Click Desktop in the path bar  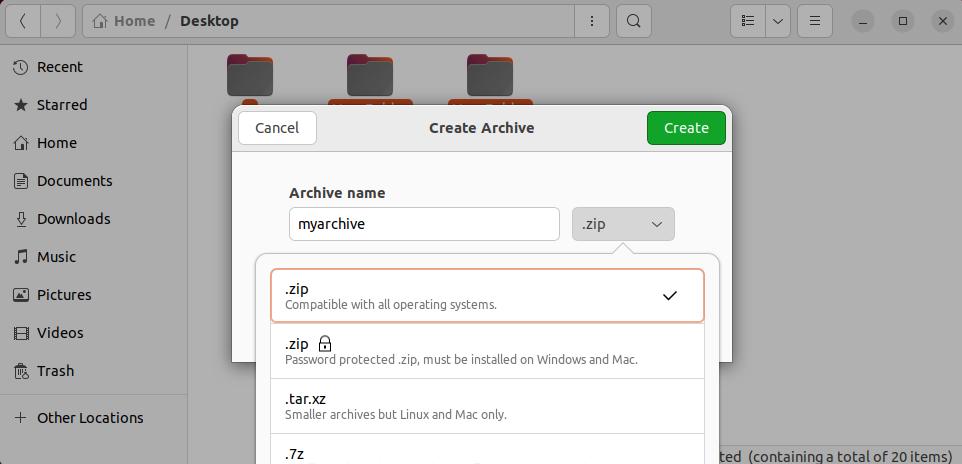click(x=209, y=21)
